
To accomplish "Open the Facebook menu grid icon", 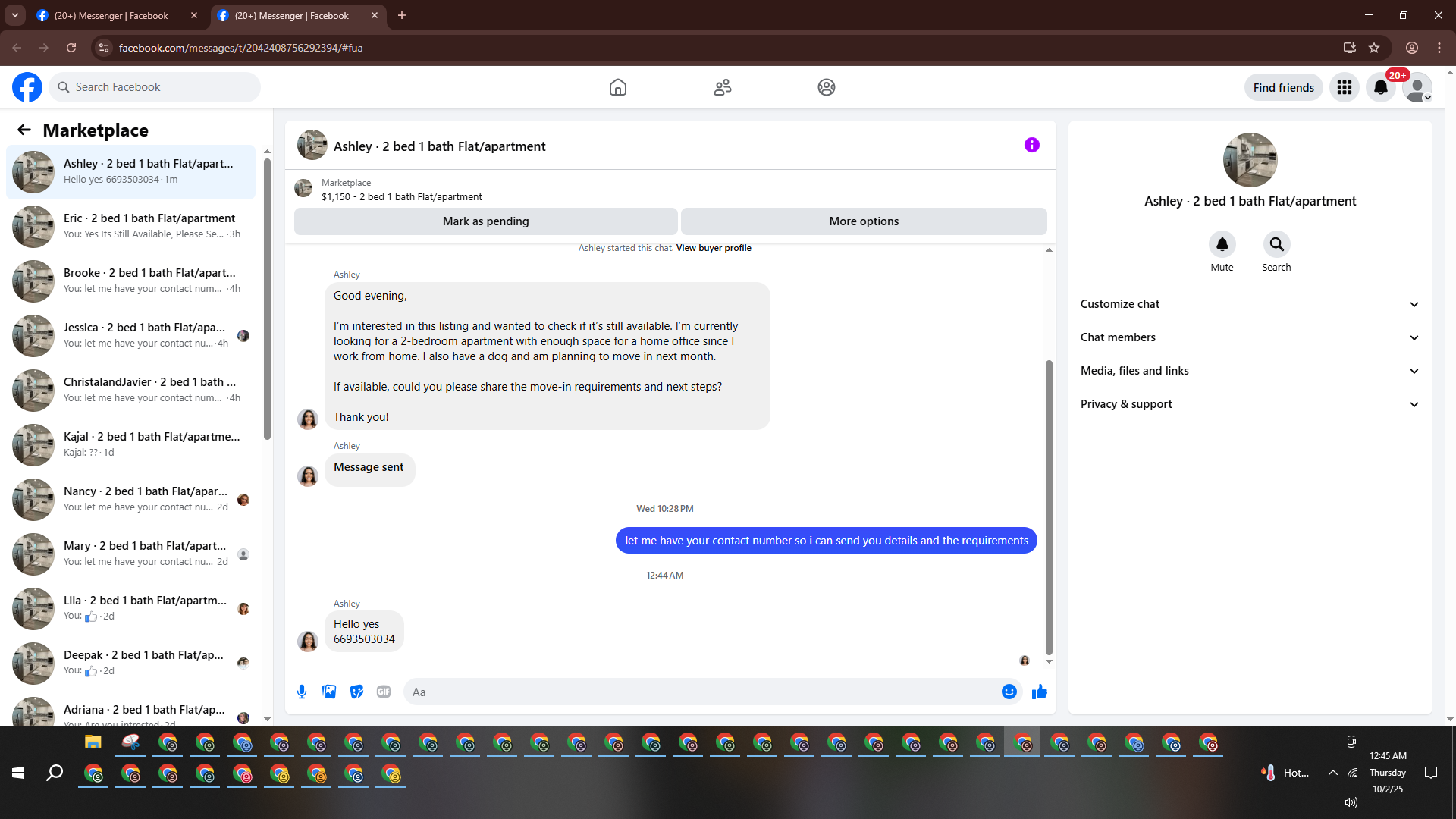I will point(1344,87).
